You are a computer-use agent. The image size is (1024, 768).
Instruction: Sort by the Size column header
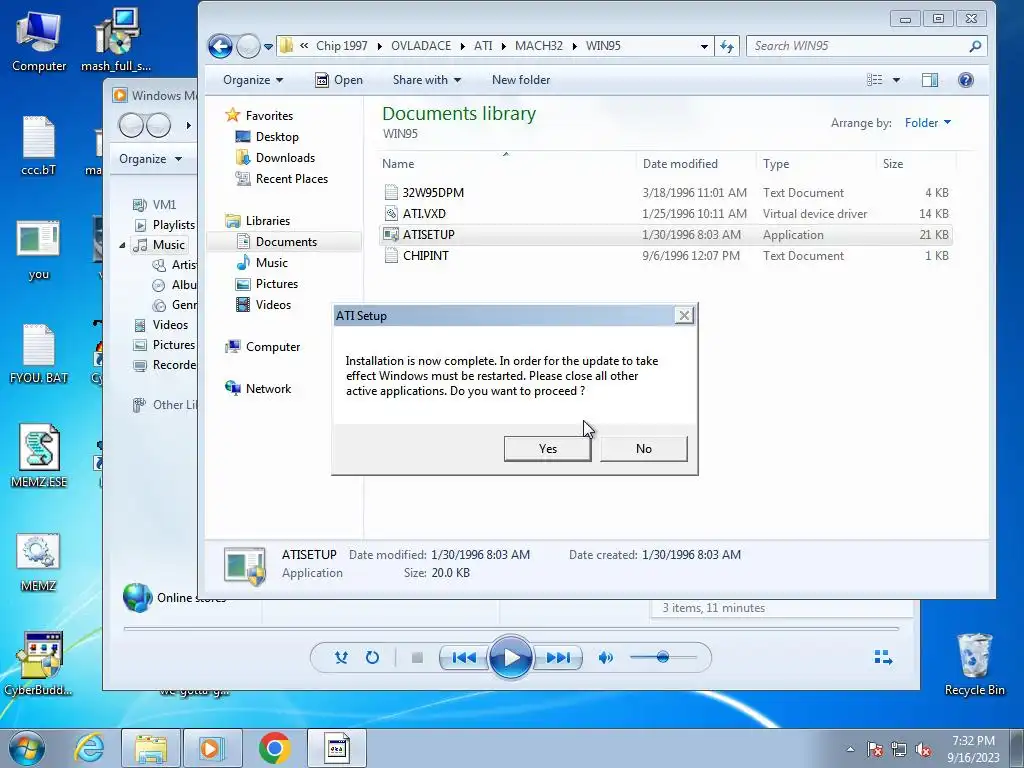[x=916, y=164]
